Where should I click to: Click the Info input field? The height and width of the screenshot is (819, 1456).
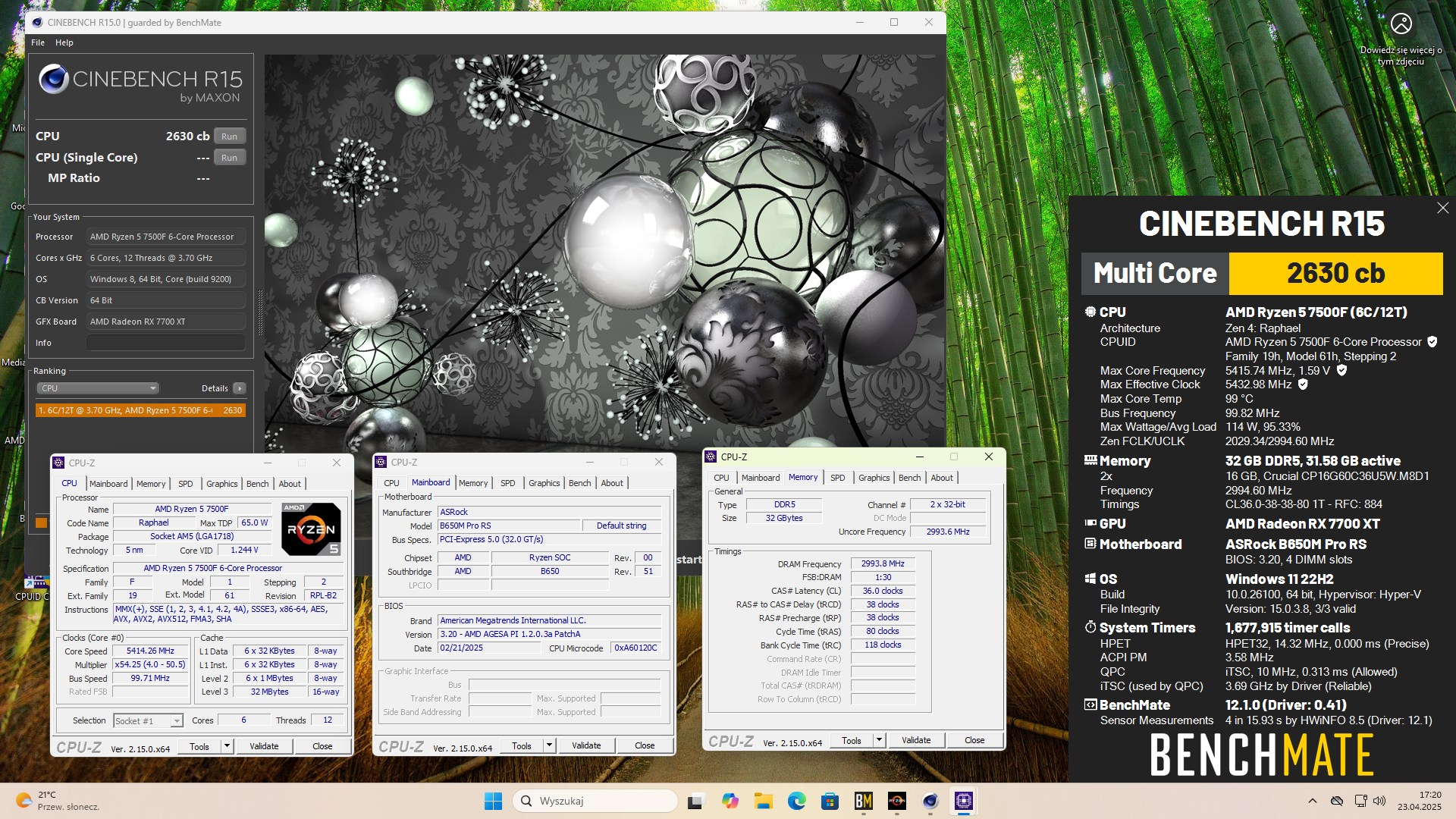click(165, 343)
